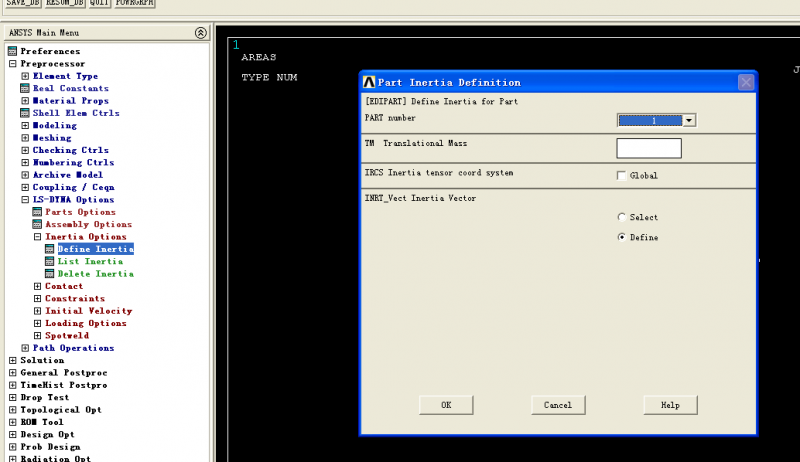Expand the Loading Options node
The width and height of the screenshot is (800, 462).
[x=37, y=323]
